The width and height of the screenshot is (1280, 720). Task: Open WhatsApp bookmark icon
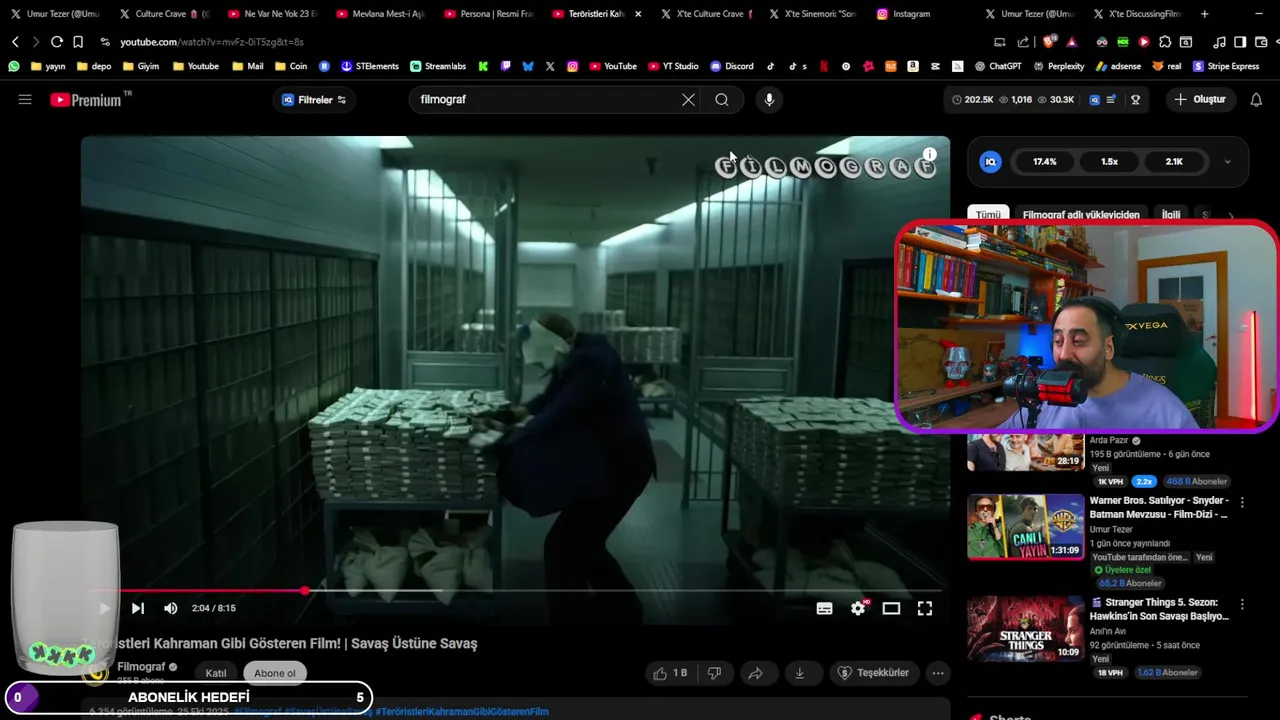coord(14,66)
